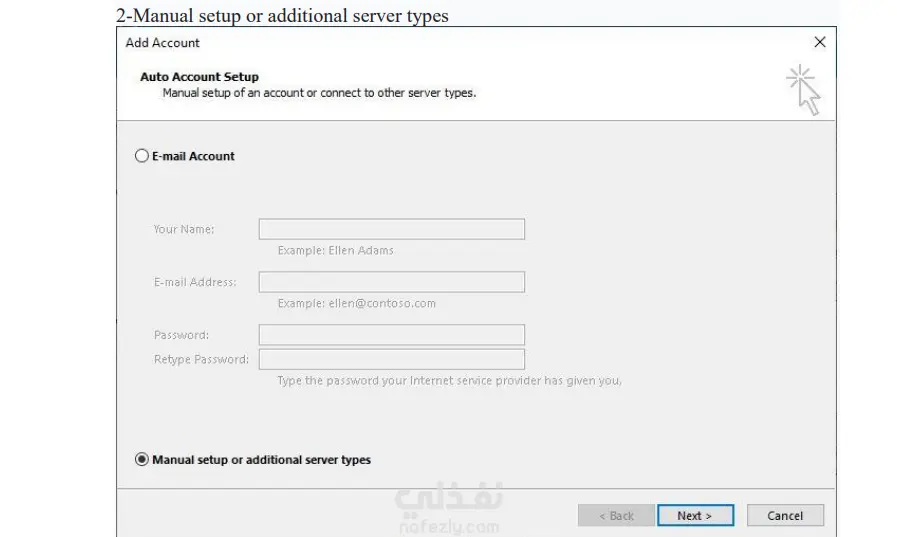This screenshot has height=537, width=897.
Task: Click the Cancel button
Action: point(785,516)
